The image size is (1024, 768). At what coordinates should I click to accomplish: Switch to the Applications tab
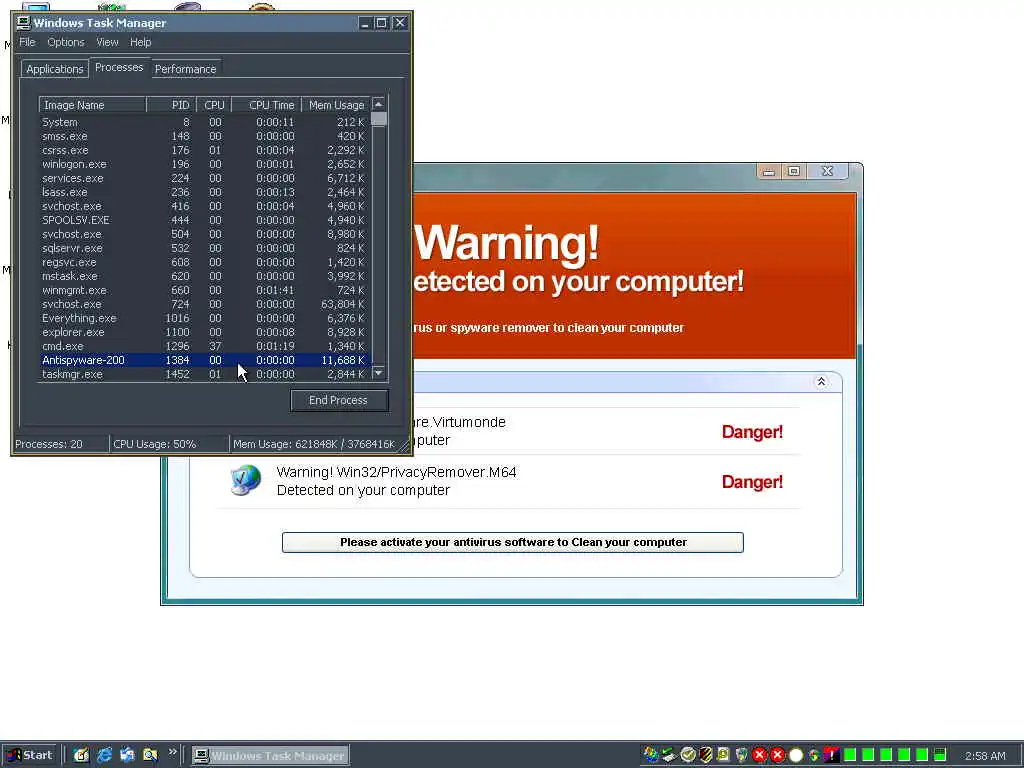pos(55,69)
